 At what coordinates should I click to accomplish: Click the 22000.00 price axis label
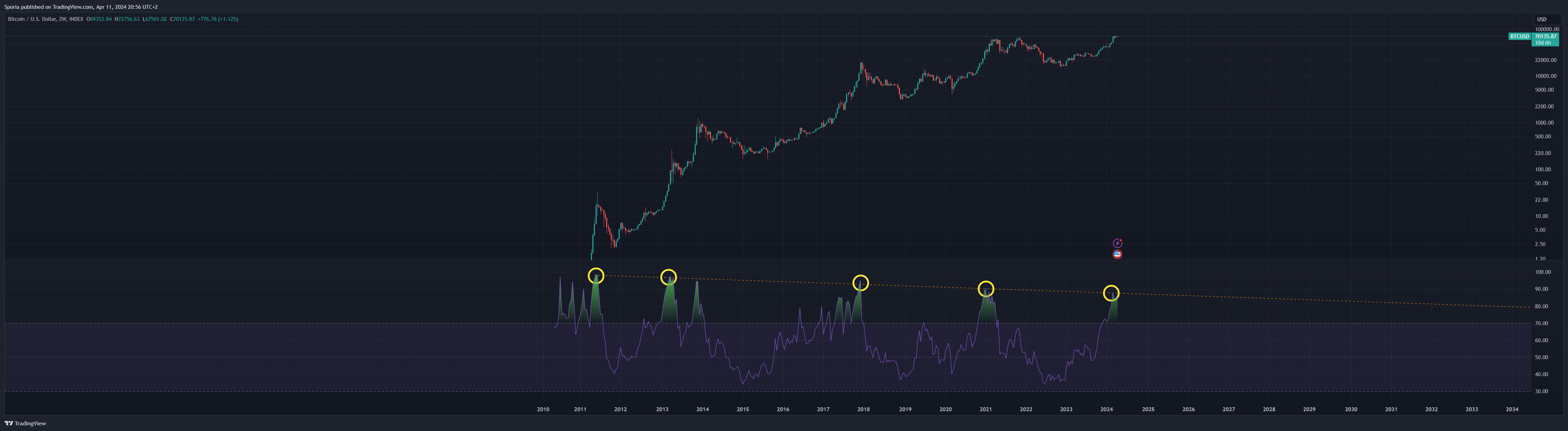click(x=1545, y=60)
